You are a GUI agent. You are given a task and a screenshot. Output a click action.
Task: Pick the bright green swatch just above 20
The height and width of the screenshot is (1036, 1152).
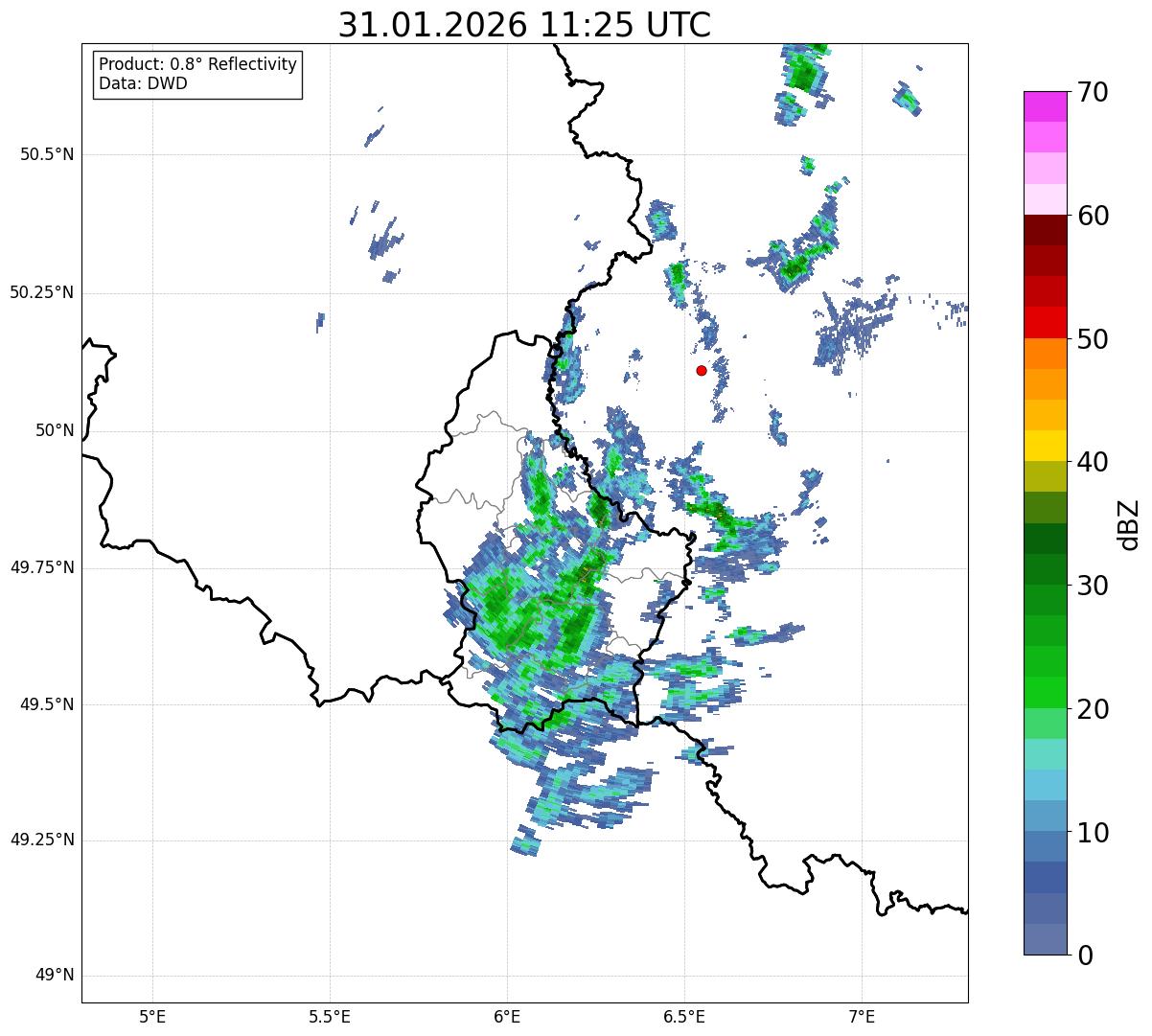pos(1045,693)
